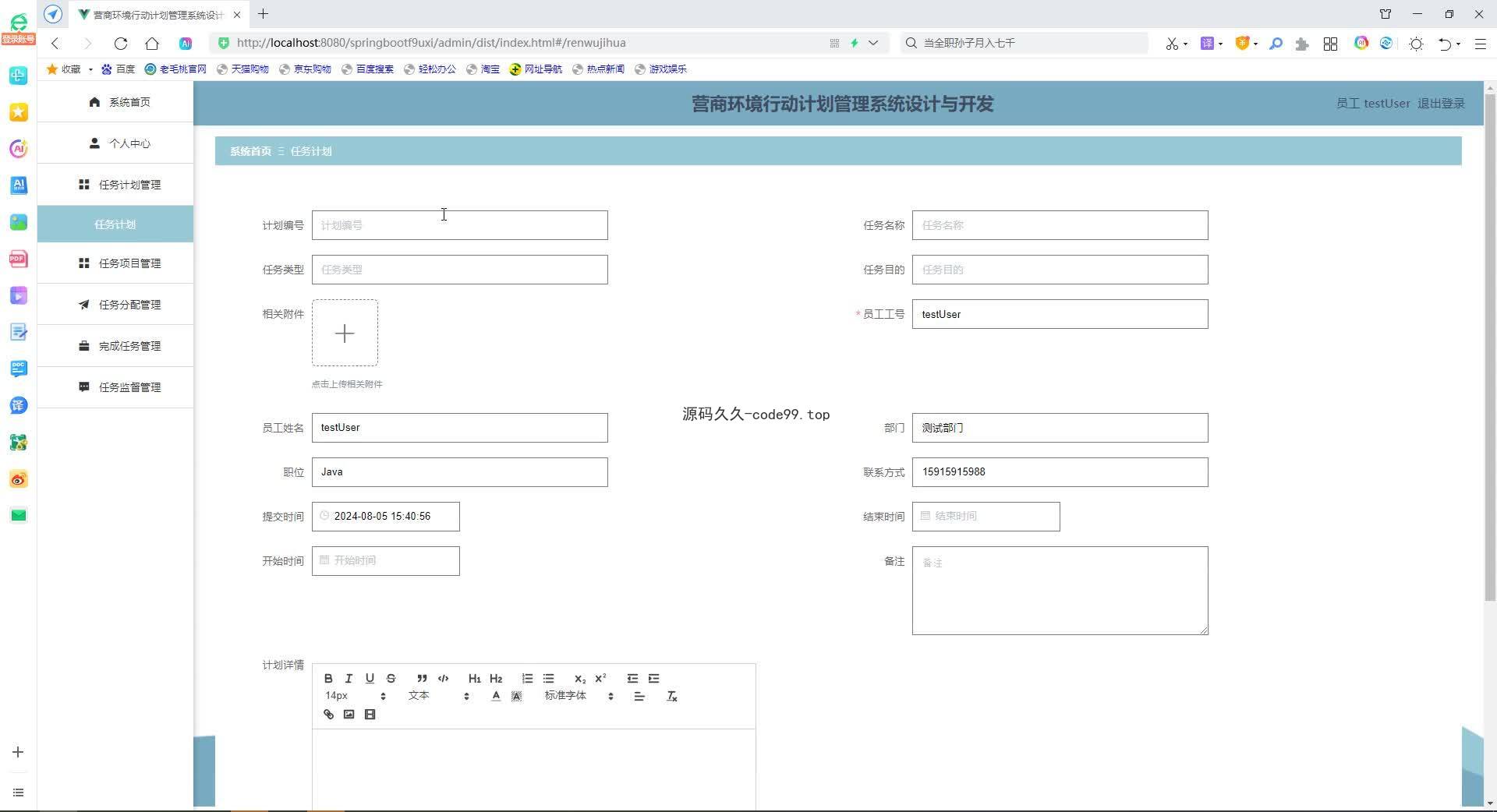Open a new browser tab

(263, 14)
